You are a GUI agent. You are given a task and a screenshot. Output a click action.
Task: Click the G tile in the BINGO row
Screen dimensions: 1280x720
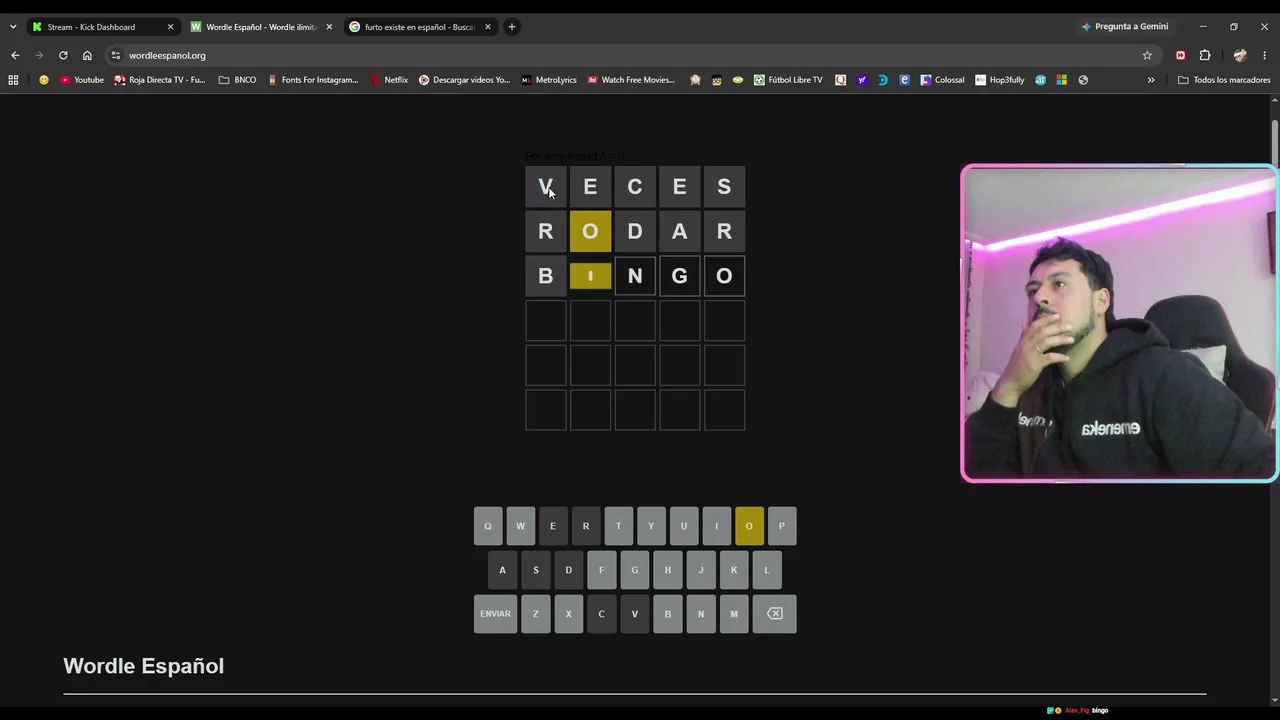(679, 276)
